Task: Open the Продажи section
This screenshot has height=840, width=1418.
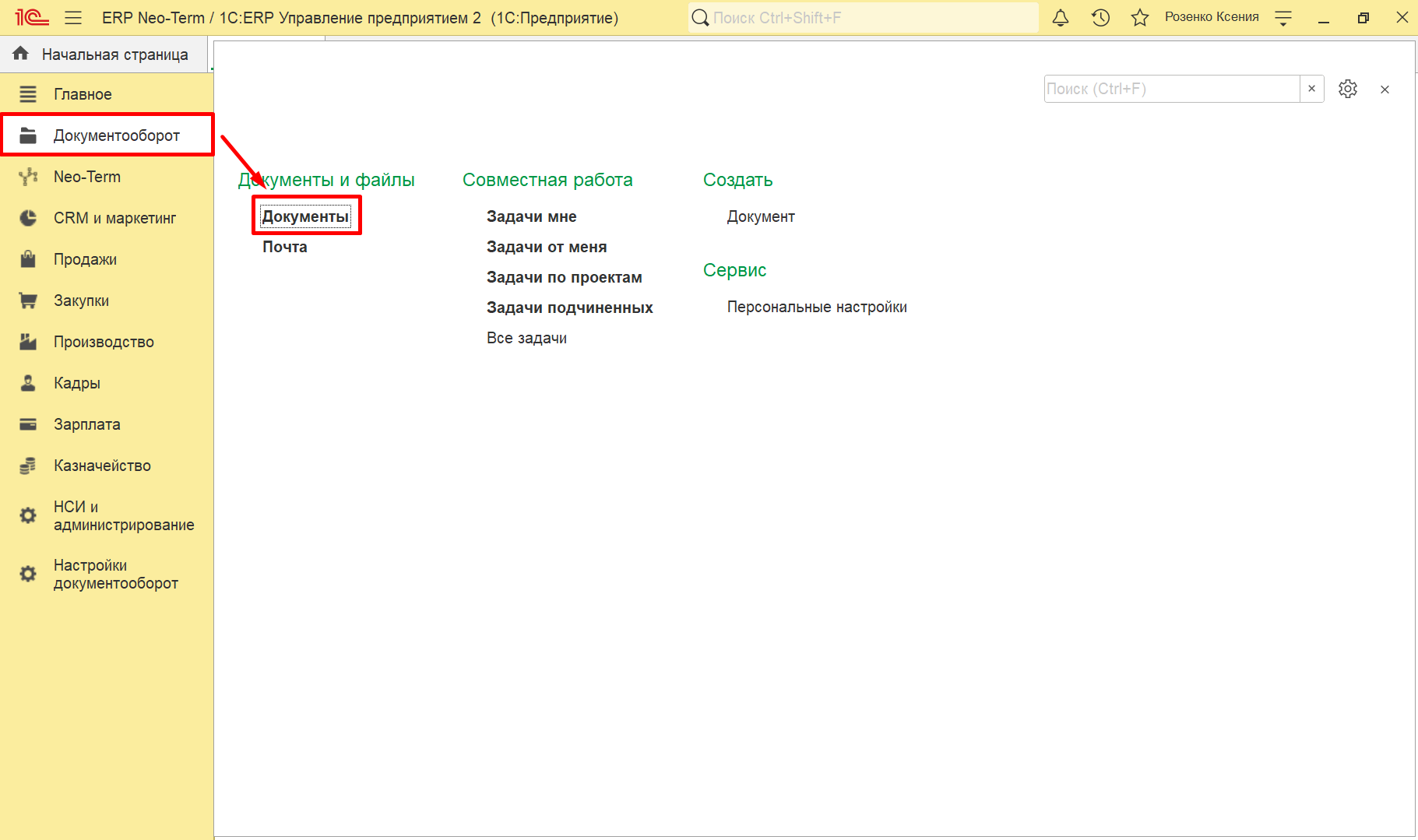Action: tap(107, 259)
